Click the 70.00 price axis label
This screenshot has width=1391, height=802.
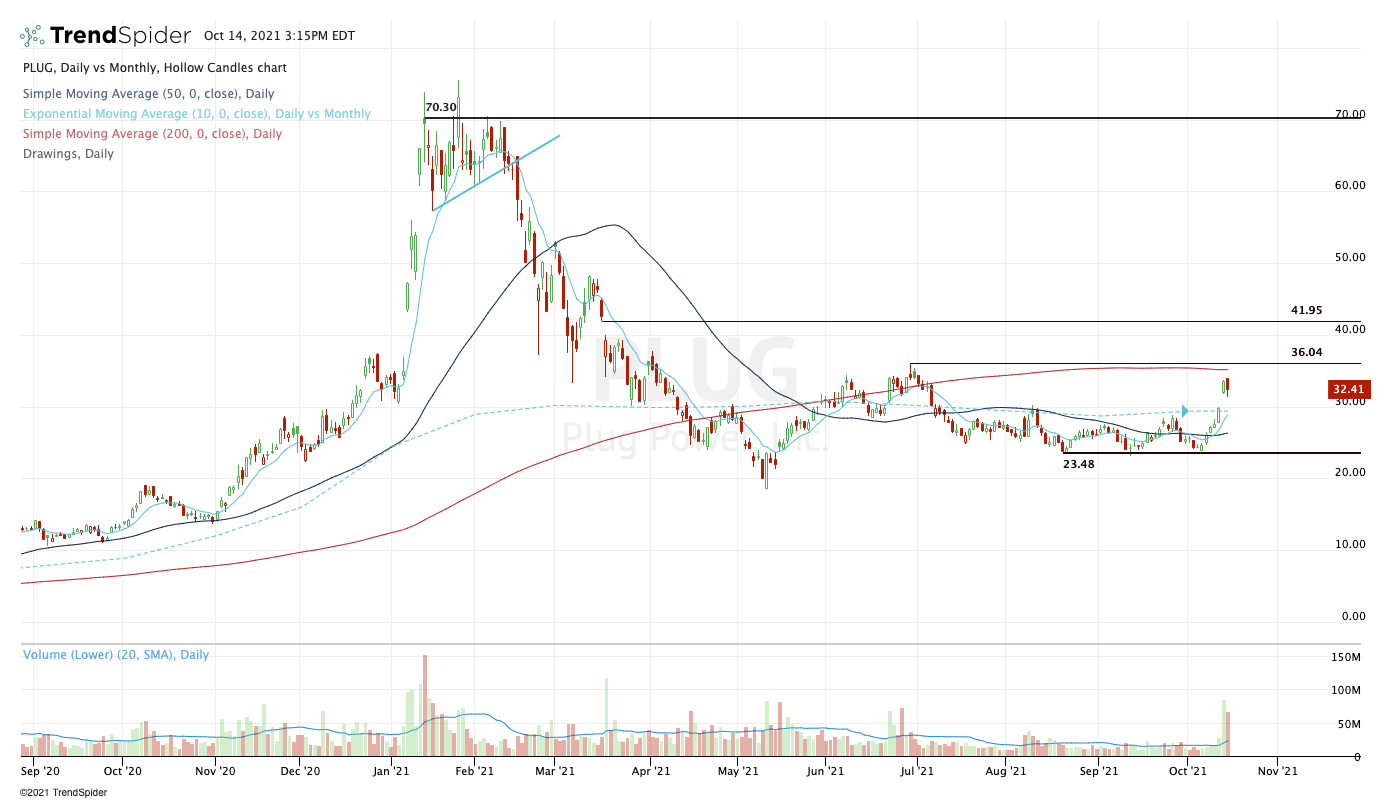[x=1349, y=114]
